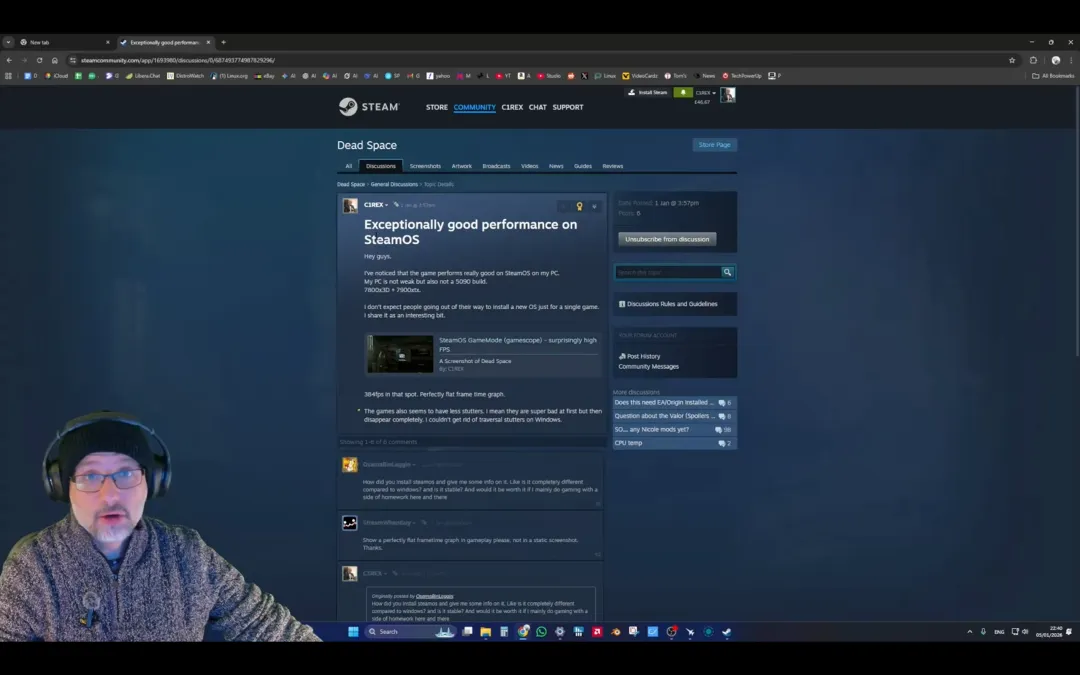Open the green notifications bell

[x=683, y=92]
